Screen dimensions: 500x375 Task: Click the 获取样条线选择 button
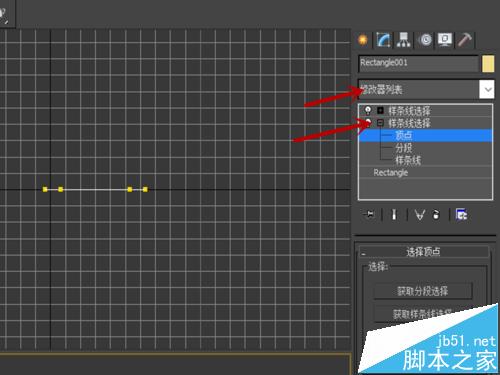423,314
